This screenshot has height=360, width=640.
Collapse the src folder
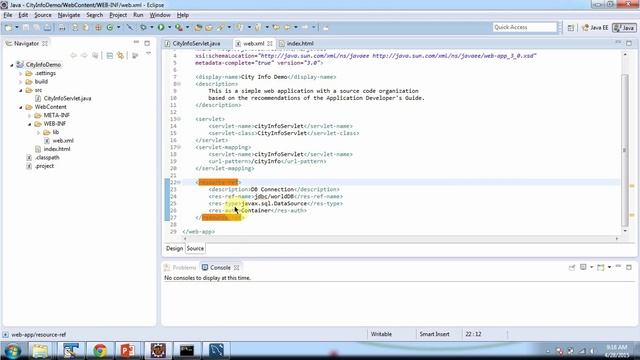coord(21,90)
